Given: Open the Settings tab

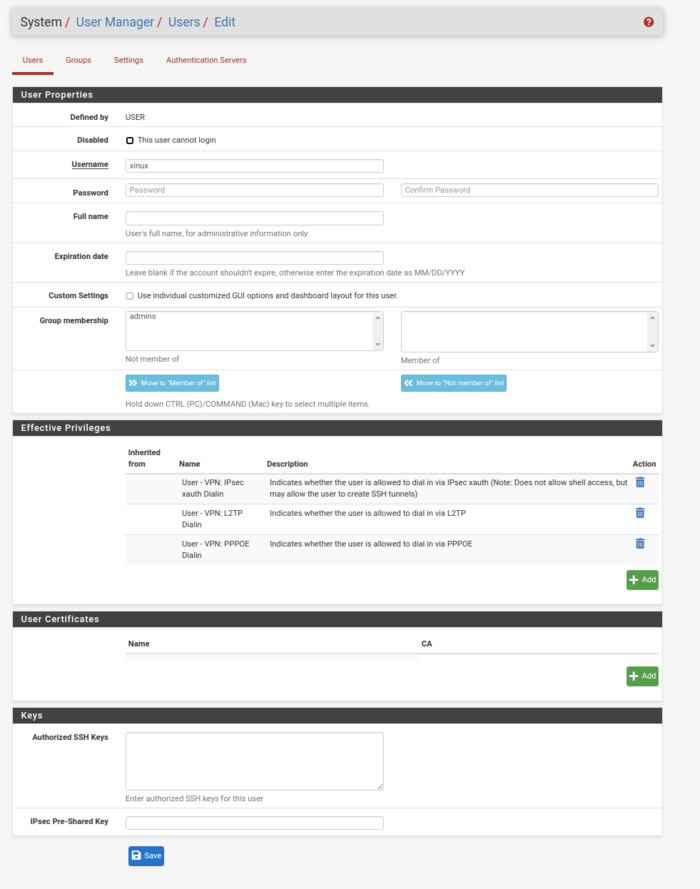Looking at the screenshot, I should click(x=129, y=60).
